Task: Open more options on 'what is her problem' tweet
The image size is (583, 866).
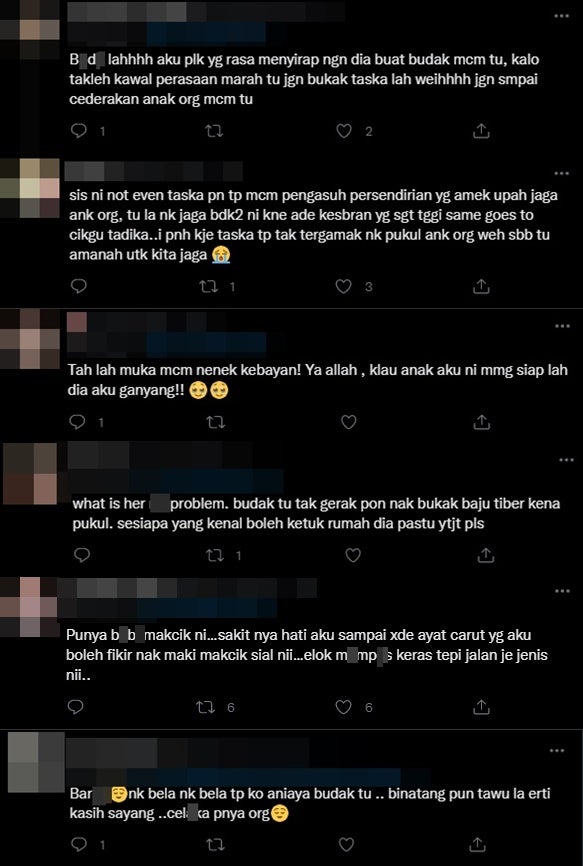Action: point(566,460)
